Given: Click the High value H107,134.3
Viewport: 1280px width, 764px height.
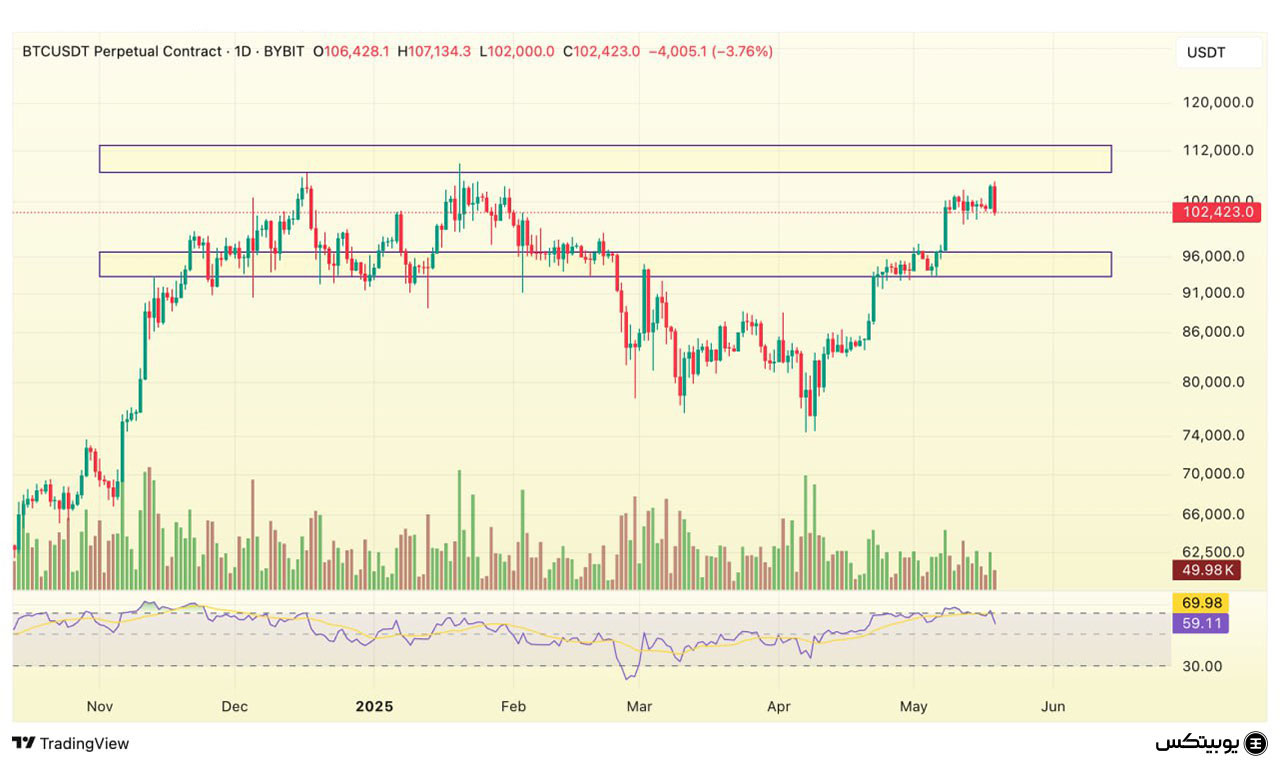Looking at the screenshot, I should (434, 51).
